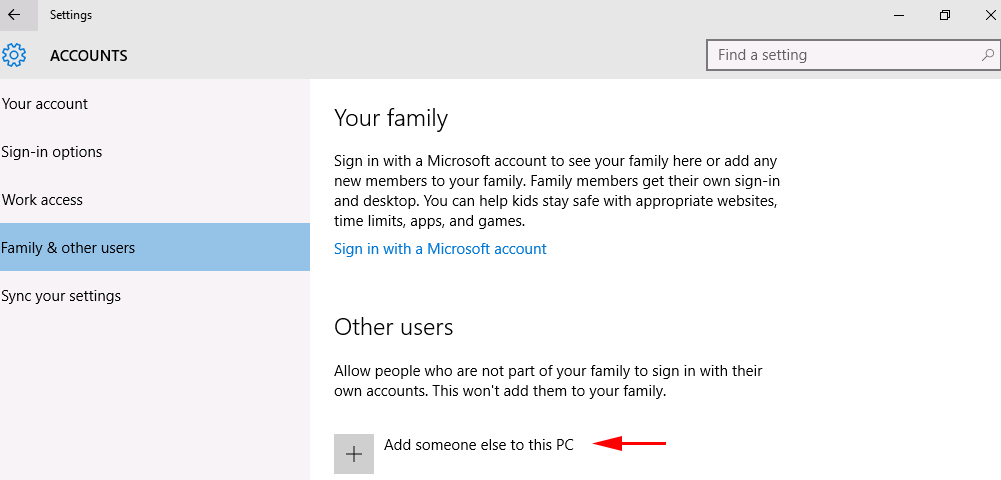Go back using the arrow button
Viewport: 1001px width, 480px height.
(x=14, y=15)
